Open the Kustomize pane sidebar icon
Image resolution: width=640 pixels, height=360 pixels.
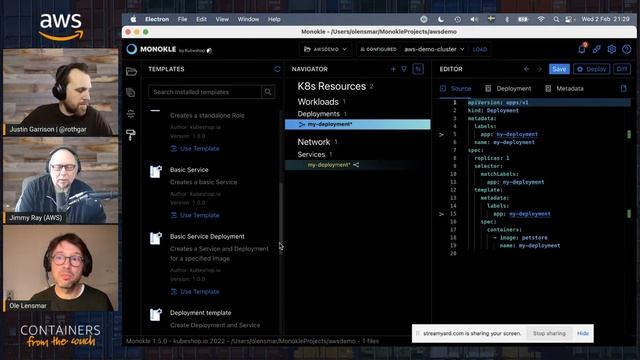[131, 93]
